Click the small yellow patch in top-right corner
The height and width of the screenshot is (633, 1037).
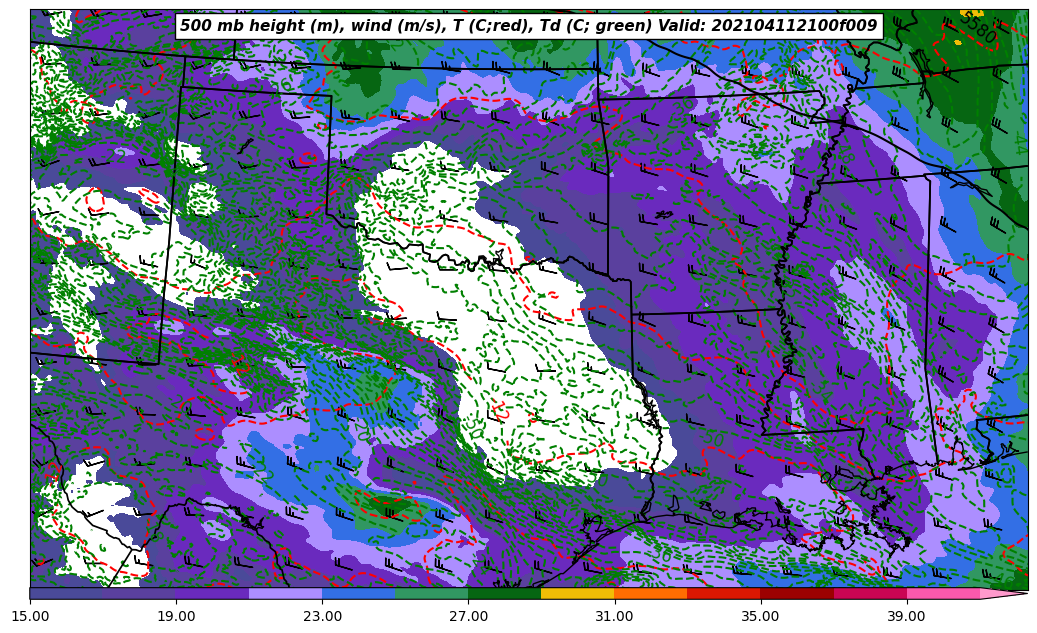[957, 42]
